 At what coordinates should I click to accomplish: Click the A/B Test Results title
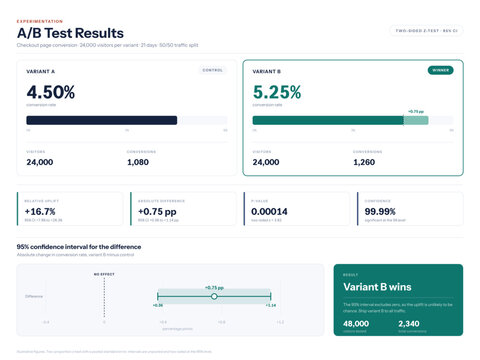click(x=70, y=33)
